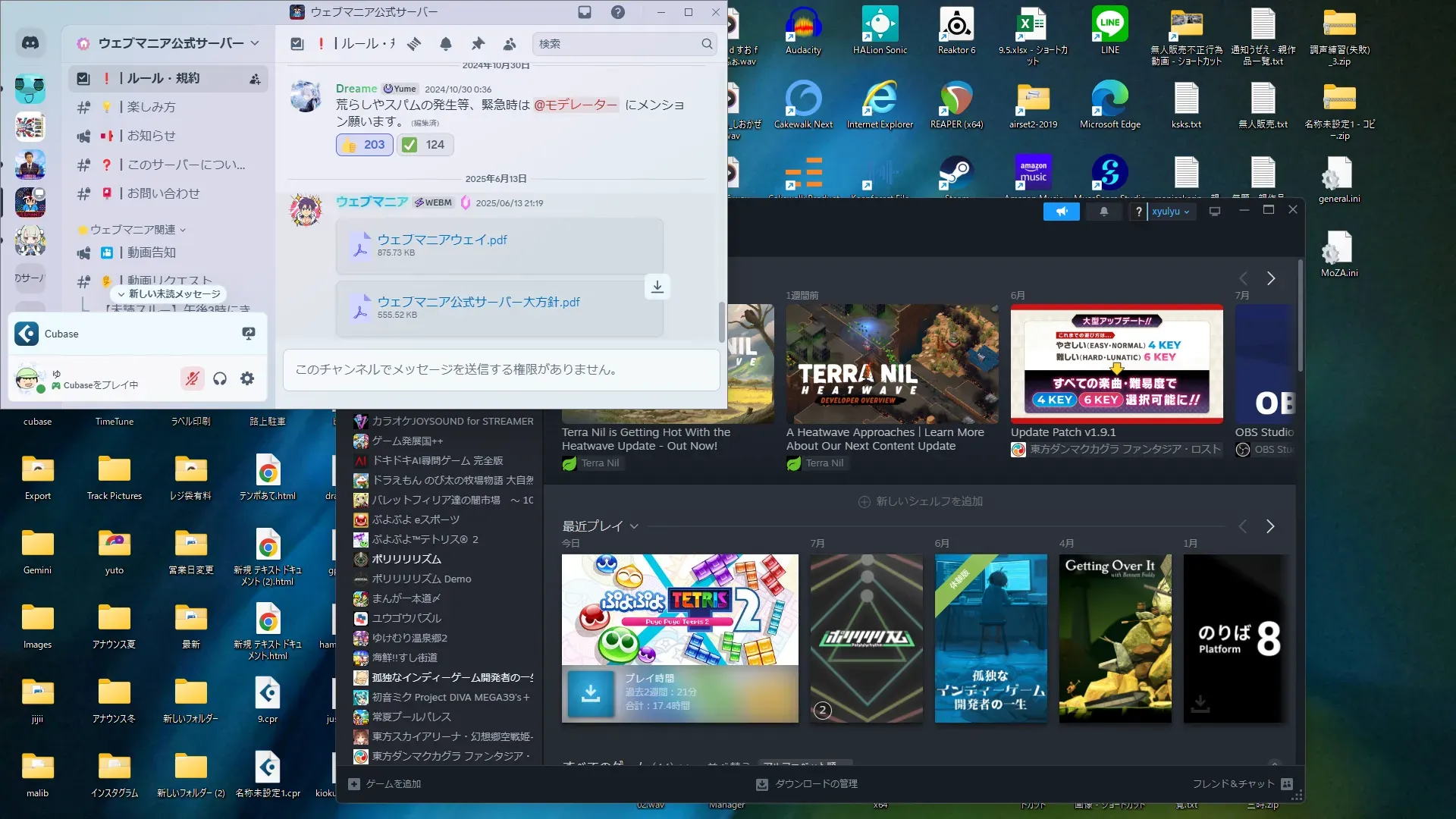Select ぷよぷよ eスポーツ in Steam library
Screen dimensions: 1456x819
(x=416, y=519)
